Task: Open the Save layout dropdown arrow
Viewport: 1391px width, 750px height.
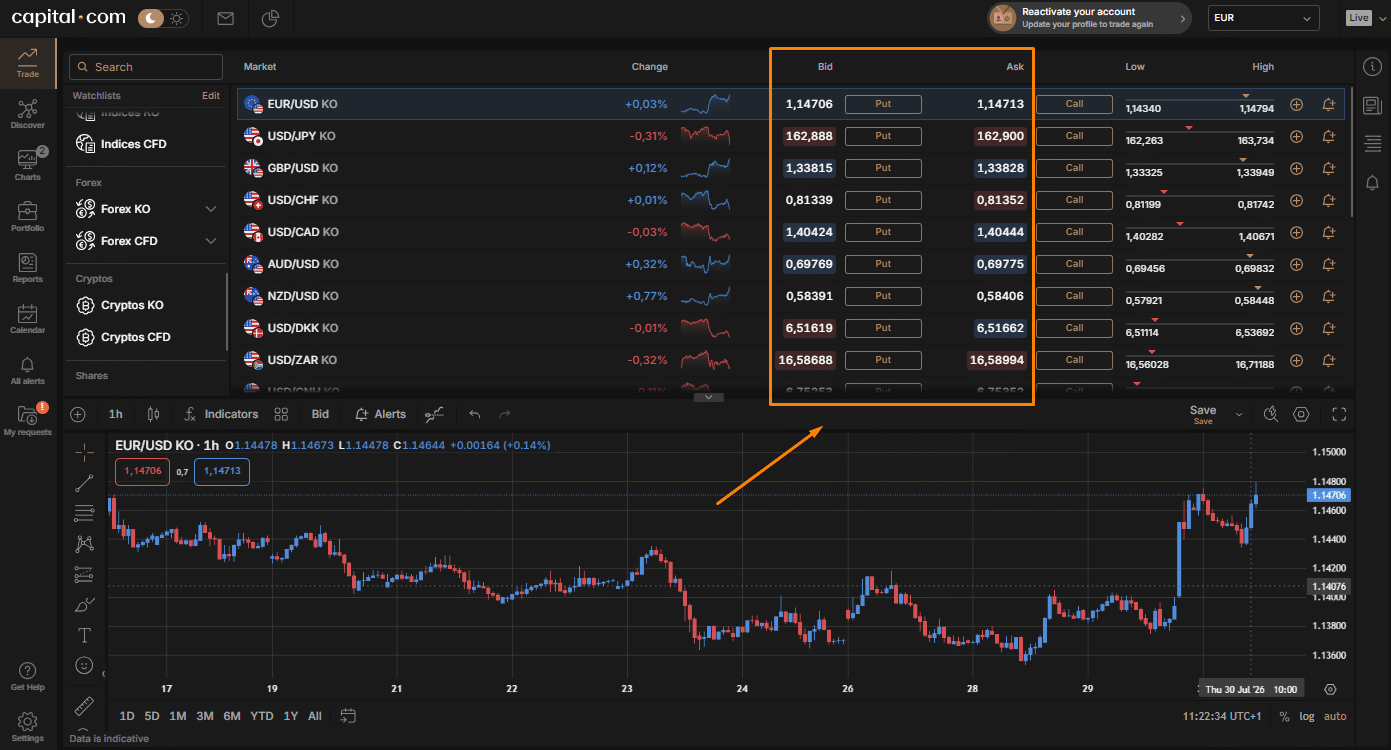Action: 1239,414
